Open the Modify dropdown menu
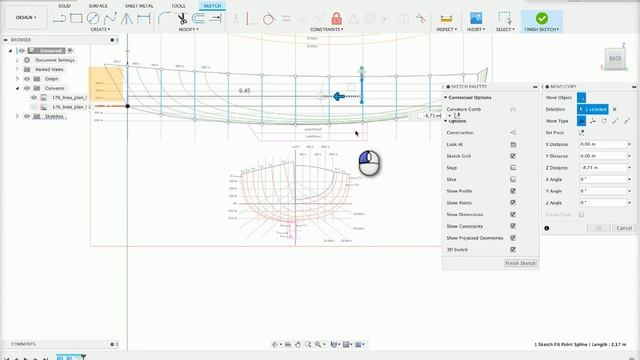The width and height of the screenshot is (640, 360). point(189,29)
